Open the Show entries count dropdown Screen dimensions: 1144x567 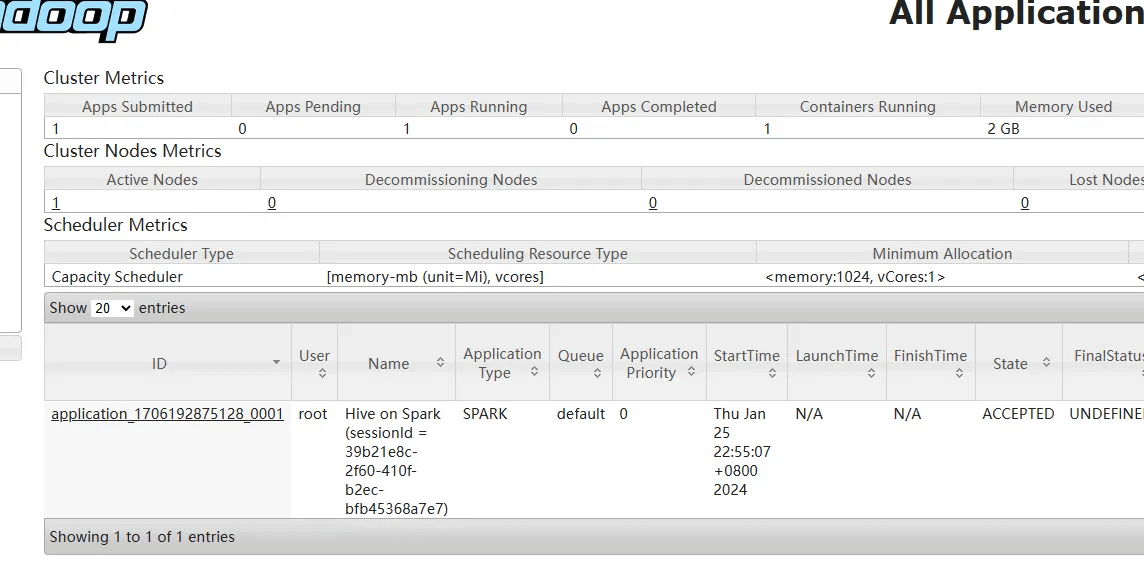tap(112, 308)
